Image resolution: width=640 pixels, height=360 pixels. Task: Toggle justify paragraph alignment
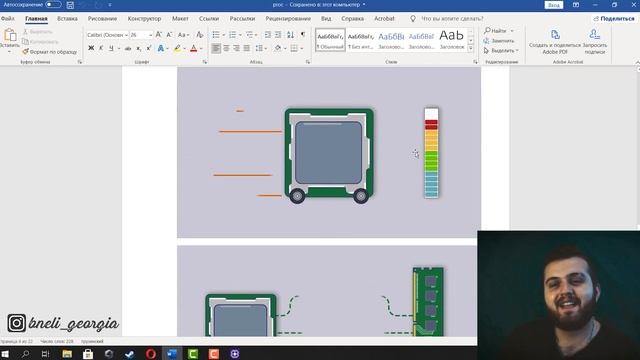coord(247,49)
